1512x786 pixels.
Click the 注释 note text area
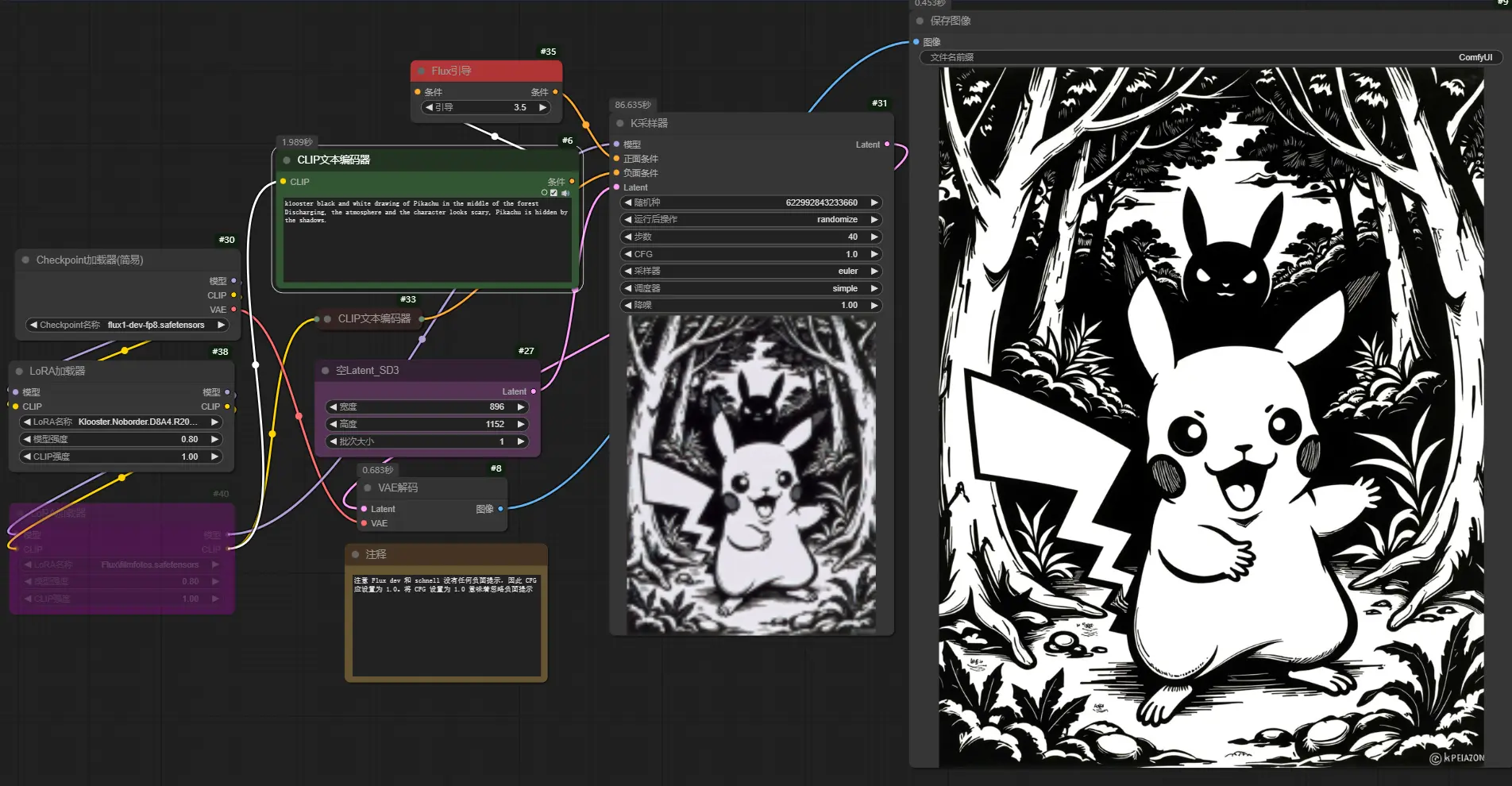(446, 625)
